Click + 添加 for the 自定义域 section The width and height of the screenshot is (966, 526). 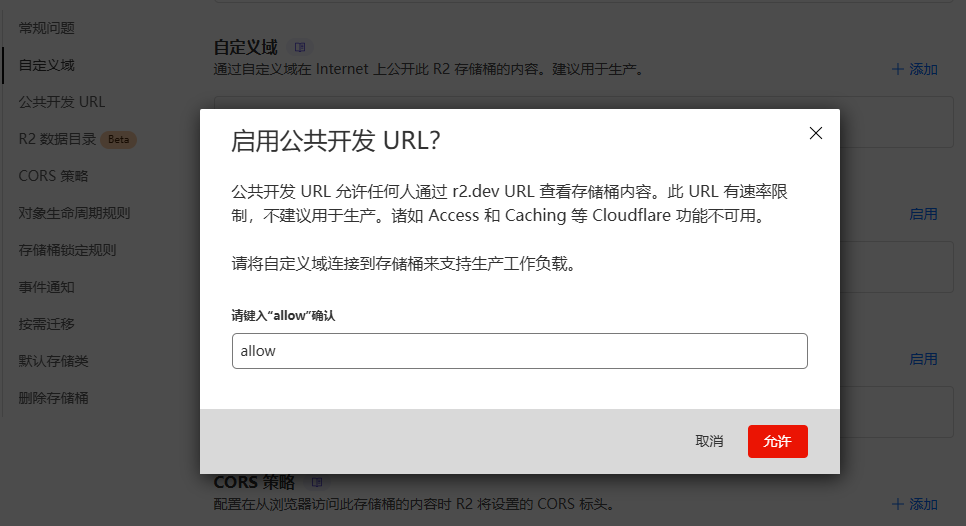[x=915, y=69]
